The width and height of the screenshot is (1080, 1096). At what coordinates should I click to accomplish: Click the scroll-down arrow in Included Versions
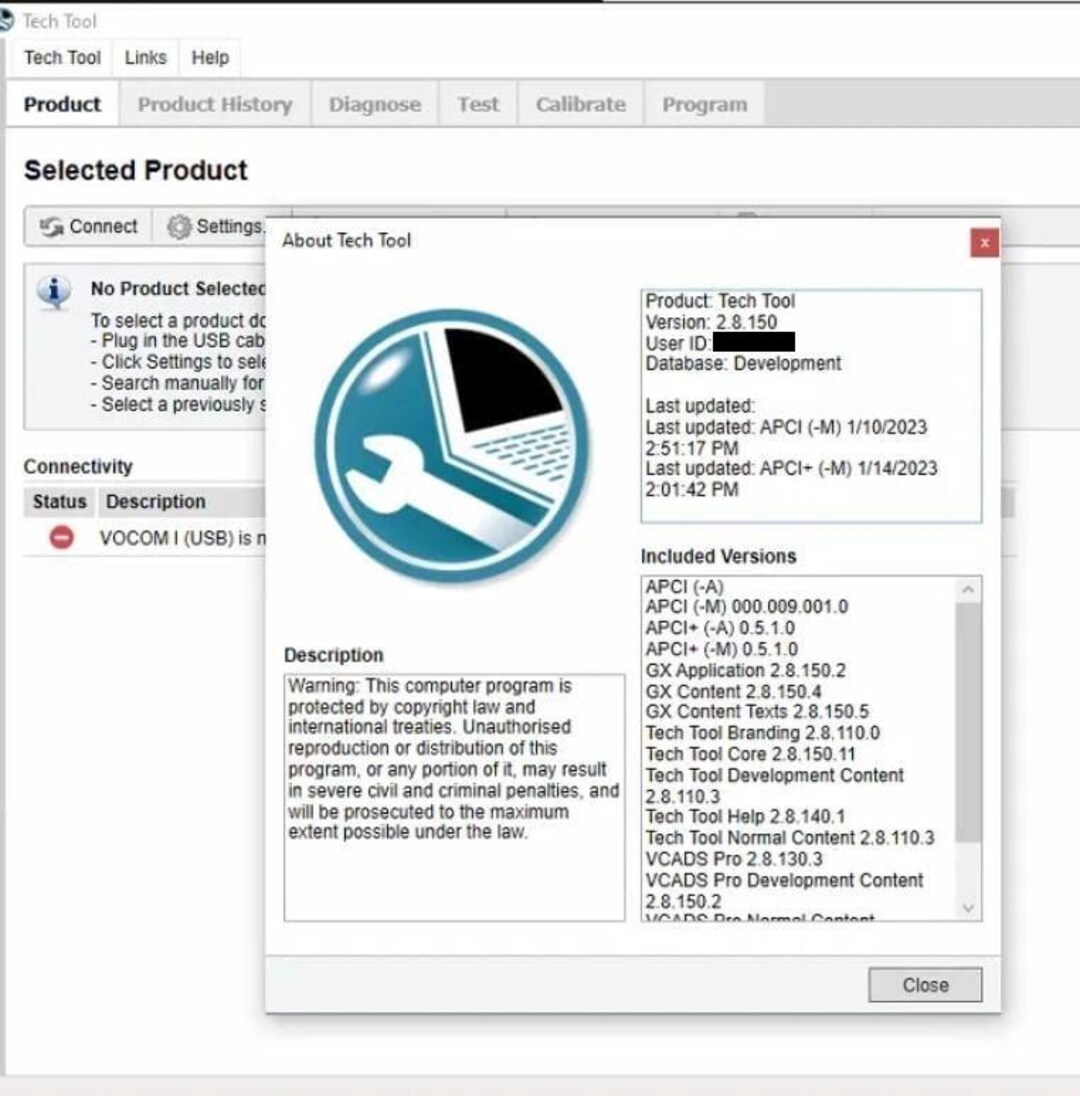click(x=967, y=908)
